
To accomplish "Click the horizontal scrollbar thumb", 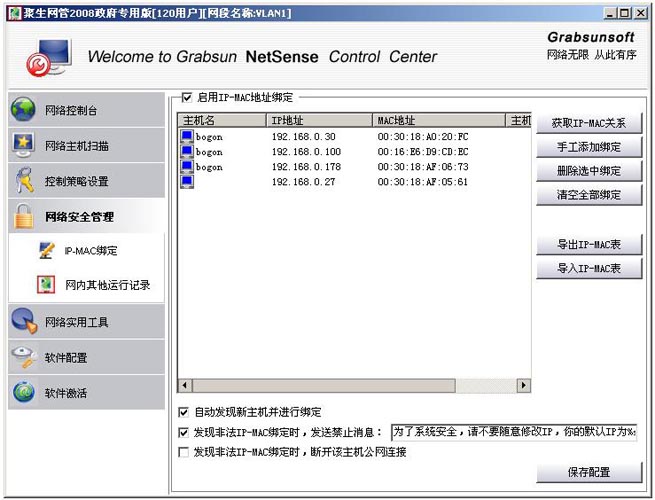I will [324, 385].
